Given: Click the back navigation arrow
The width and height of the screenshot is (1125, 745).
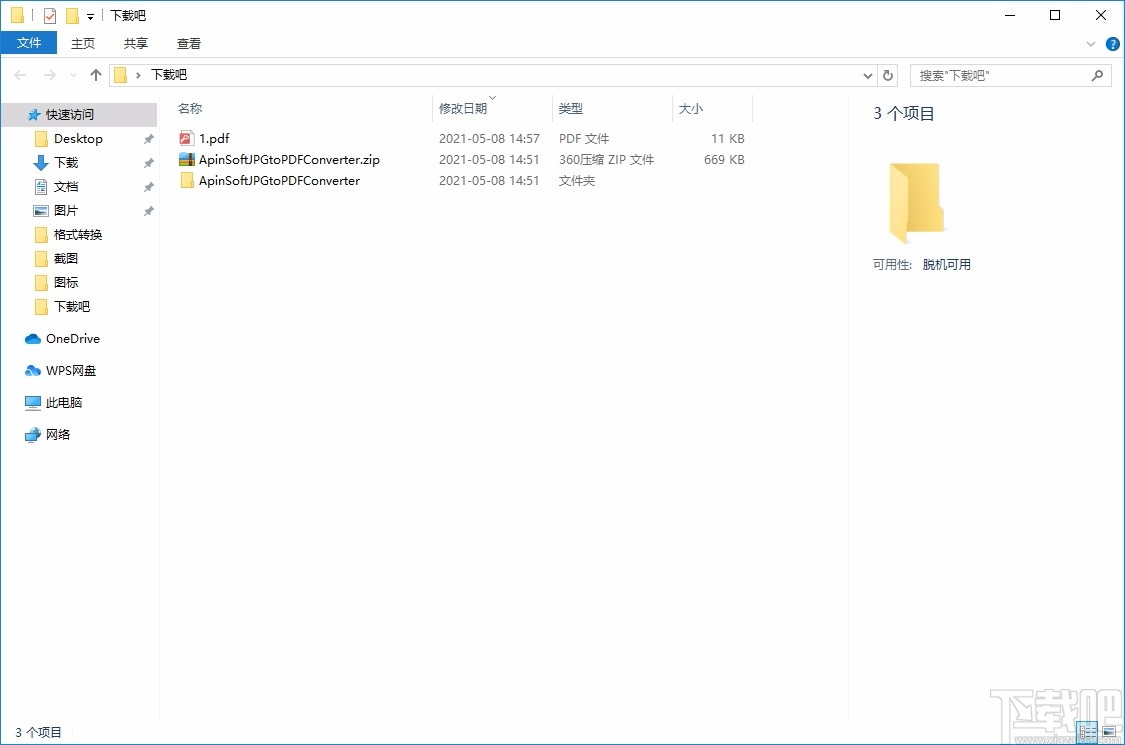Looking at the screenshot, I should click(x=19, y=74).
